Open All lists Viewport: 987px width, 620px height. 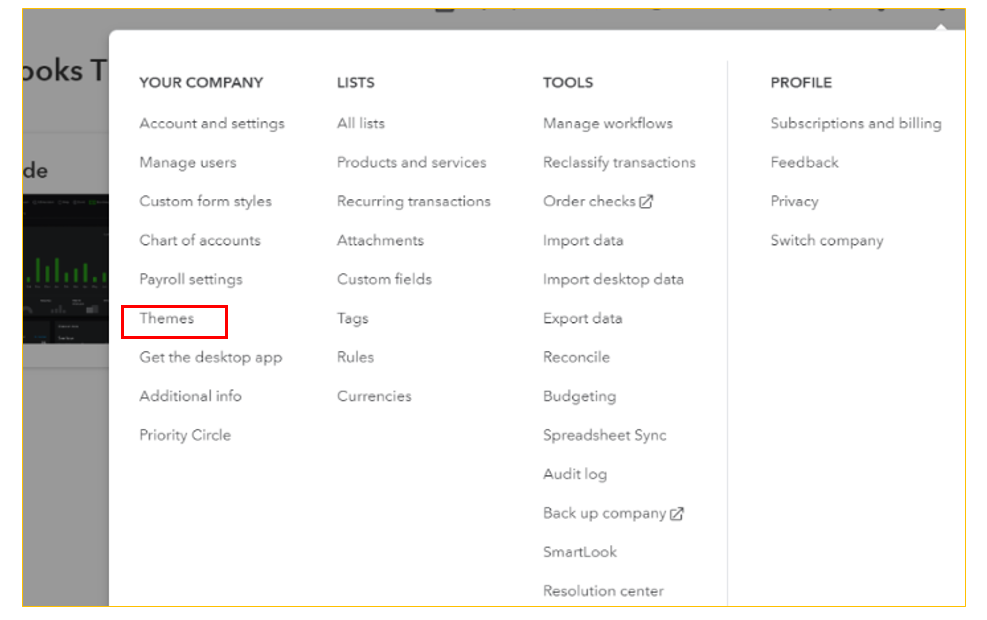click(x=361, y=123)
